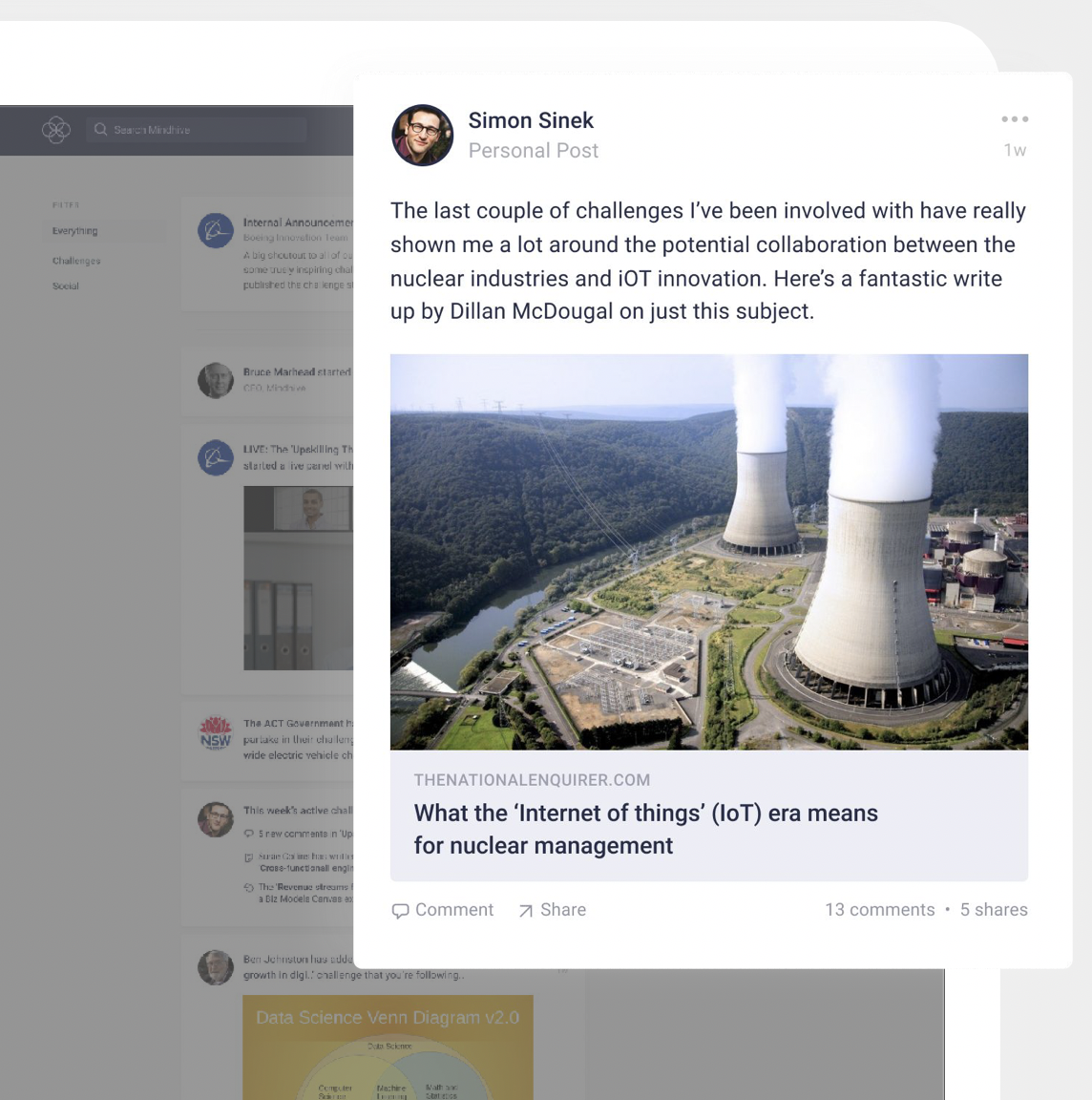Click Bruce Marhead's avatar in feed
Viewport: 1092px width, 1100px height.
pos(216,380)
